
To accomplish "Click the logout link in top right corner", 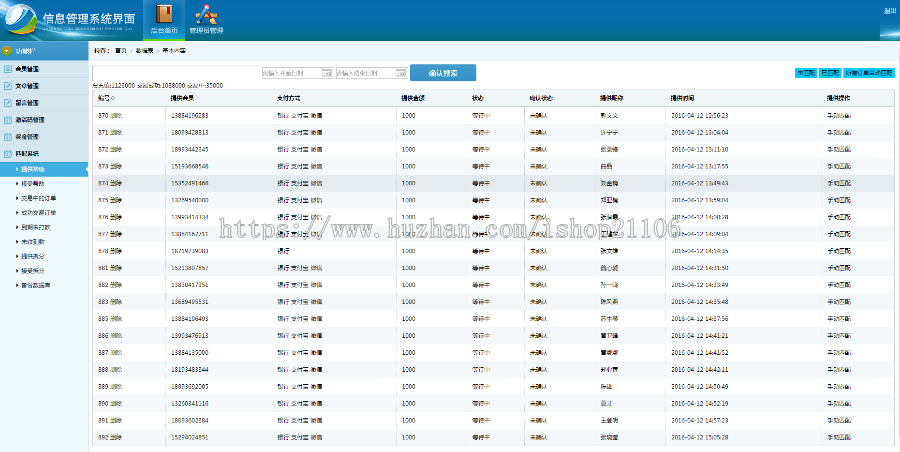I will [890, 11].
